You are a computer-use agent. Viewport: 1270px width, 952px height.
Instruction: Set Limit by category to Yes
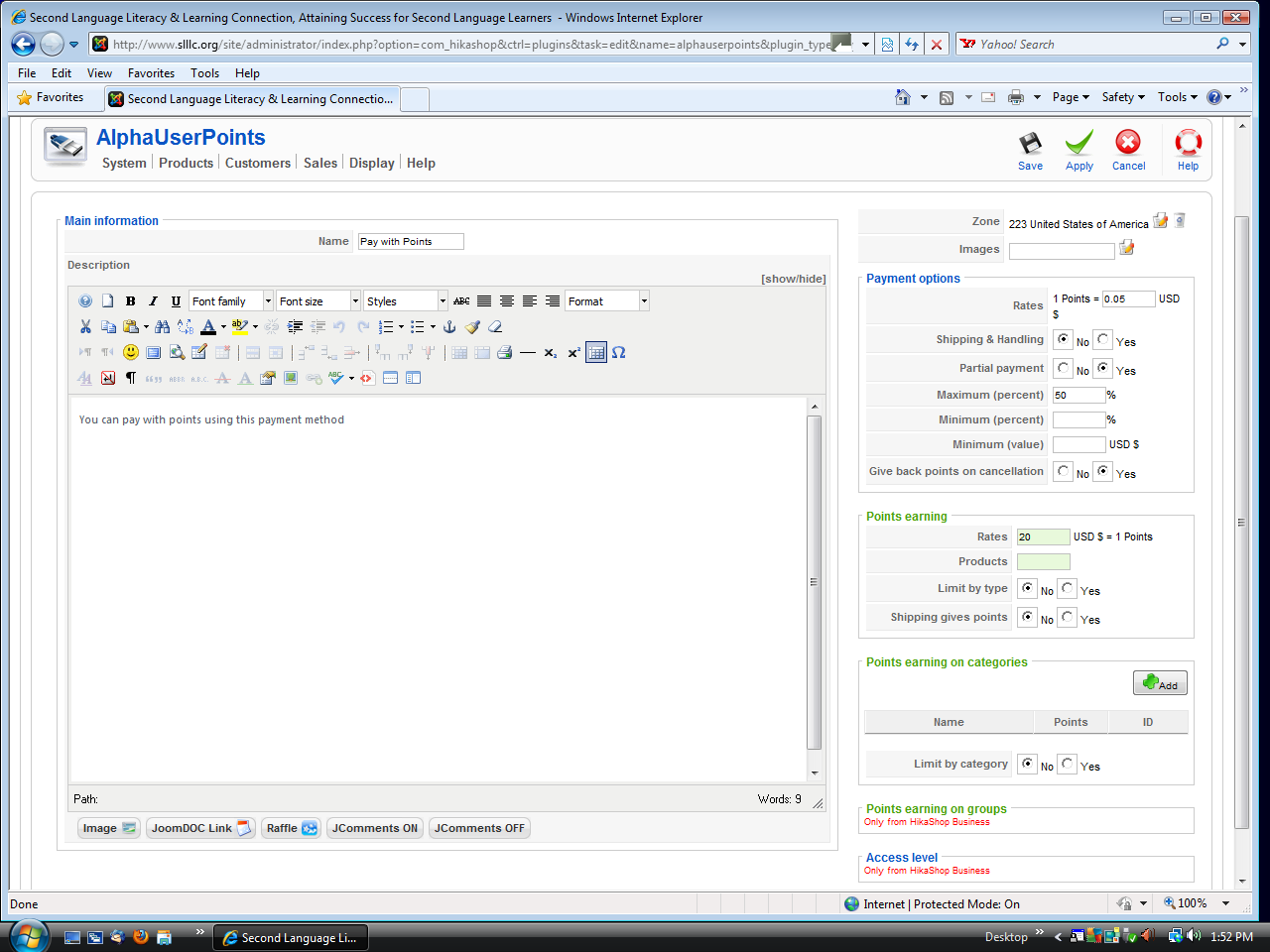click(1068, 764)
